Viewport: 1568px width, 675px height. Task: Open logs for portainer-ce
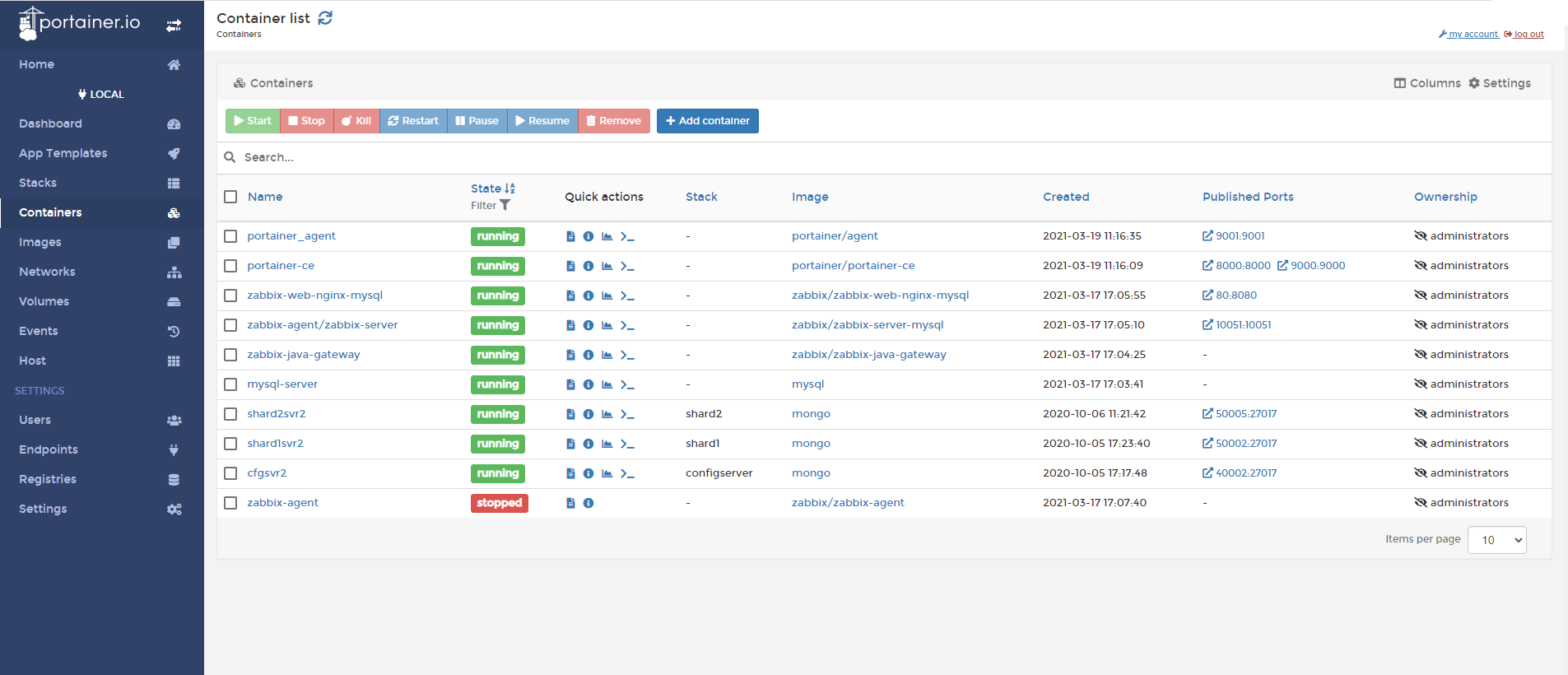click(570, 266)
